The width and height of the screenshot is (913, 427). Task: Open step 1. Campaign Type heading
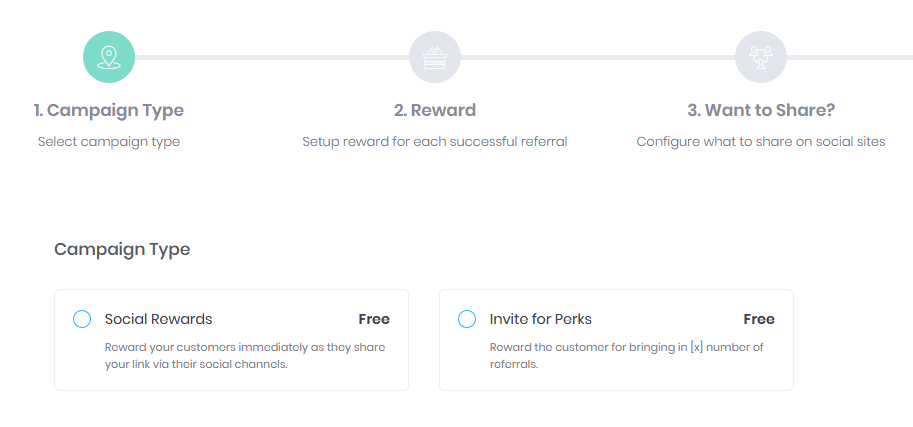109,111
